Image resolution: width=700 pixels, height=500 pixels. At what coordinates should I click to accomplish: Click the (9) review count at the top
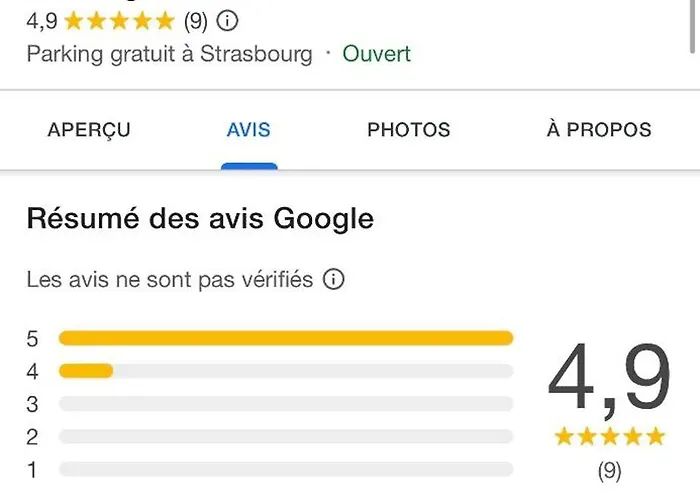pos(196,20)
